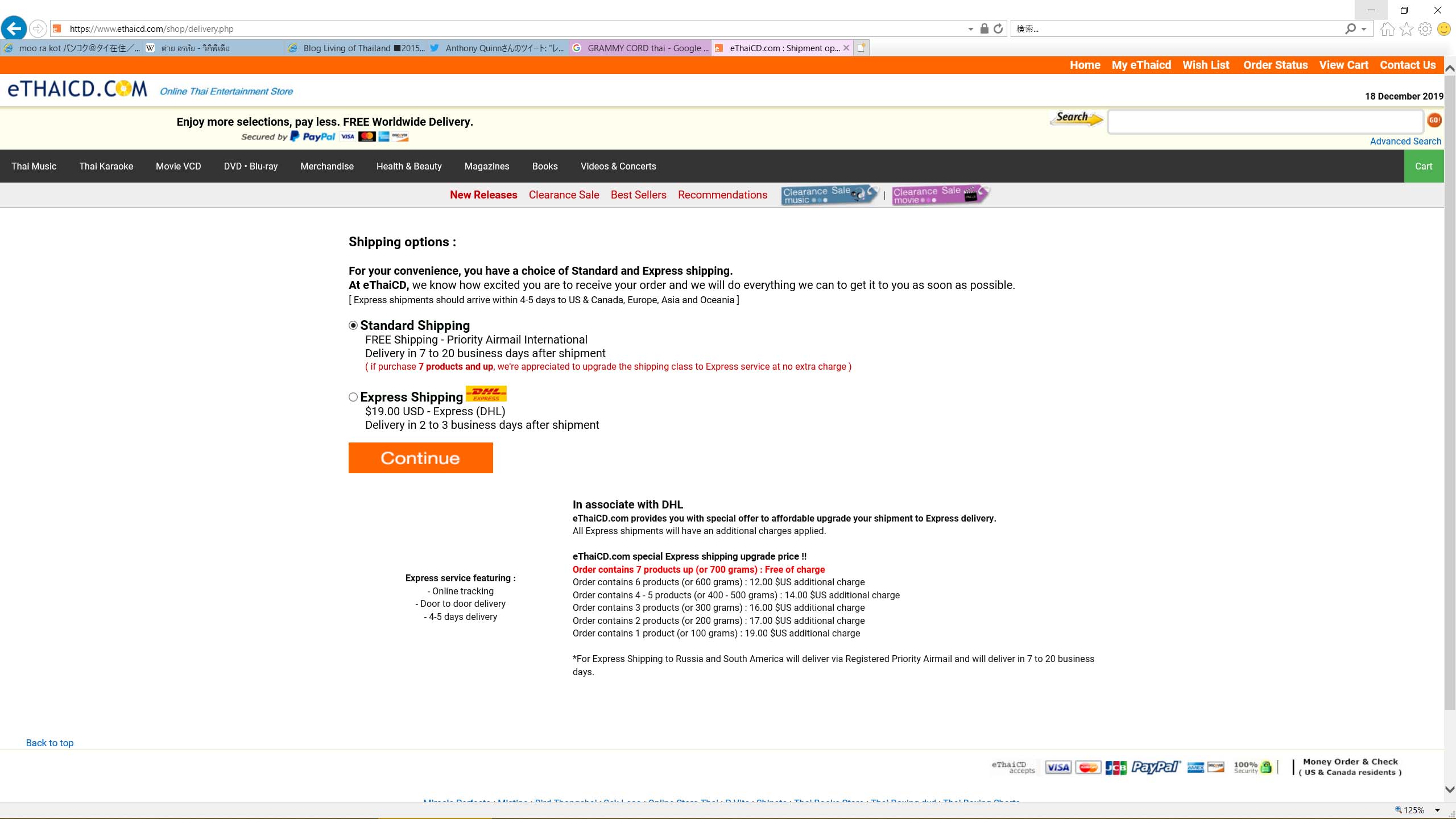Switch to GRAMMY CORD thai Google tab

[640, 48]
